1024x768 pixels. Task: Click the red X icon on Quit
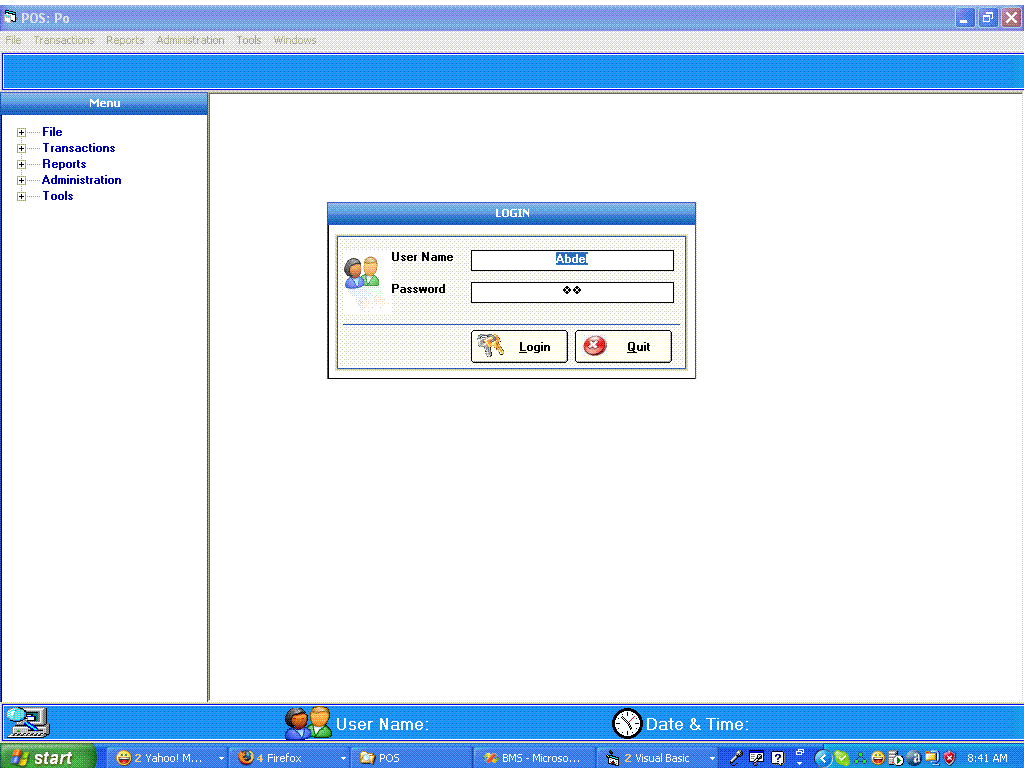pos(595,346)
